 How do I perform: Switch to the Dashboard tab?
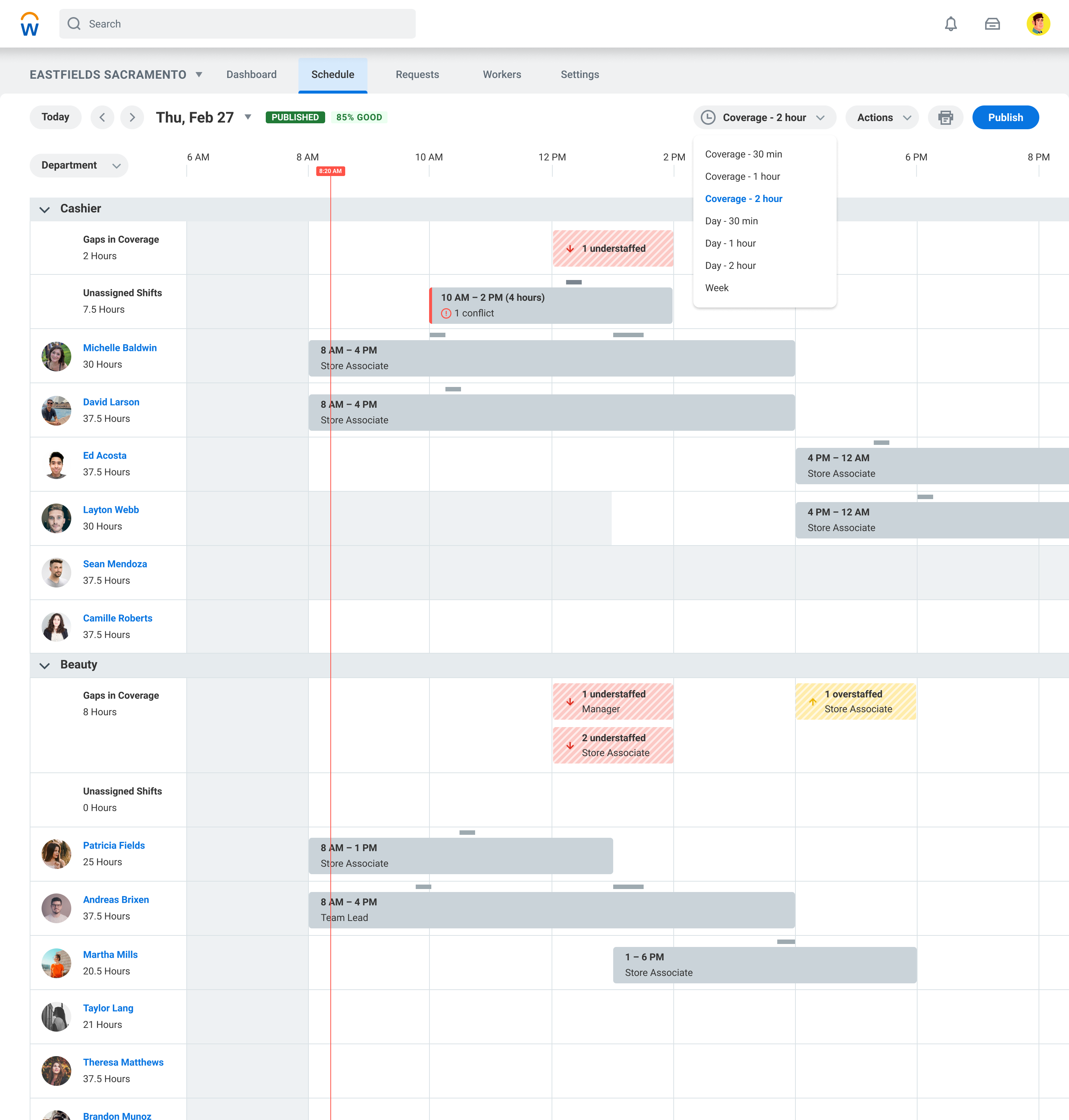click(x=251, y=75)
